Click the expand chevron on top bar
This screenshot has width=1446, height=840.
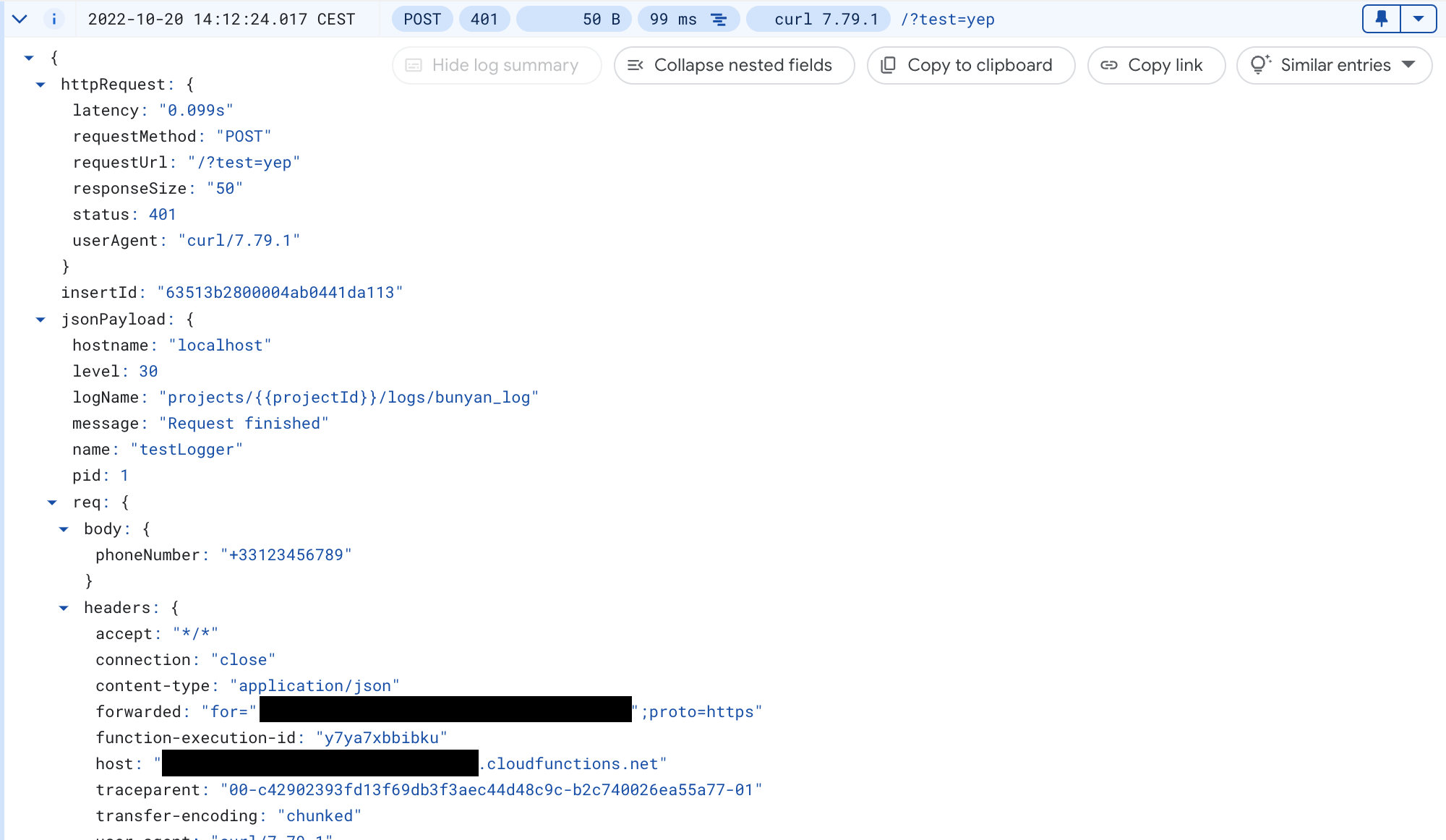pos(20,18)
